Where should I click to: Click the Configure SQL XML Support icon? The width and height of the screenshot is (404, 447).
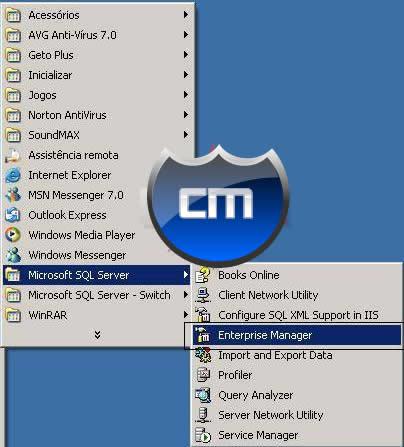point(203,315)
